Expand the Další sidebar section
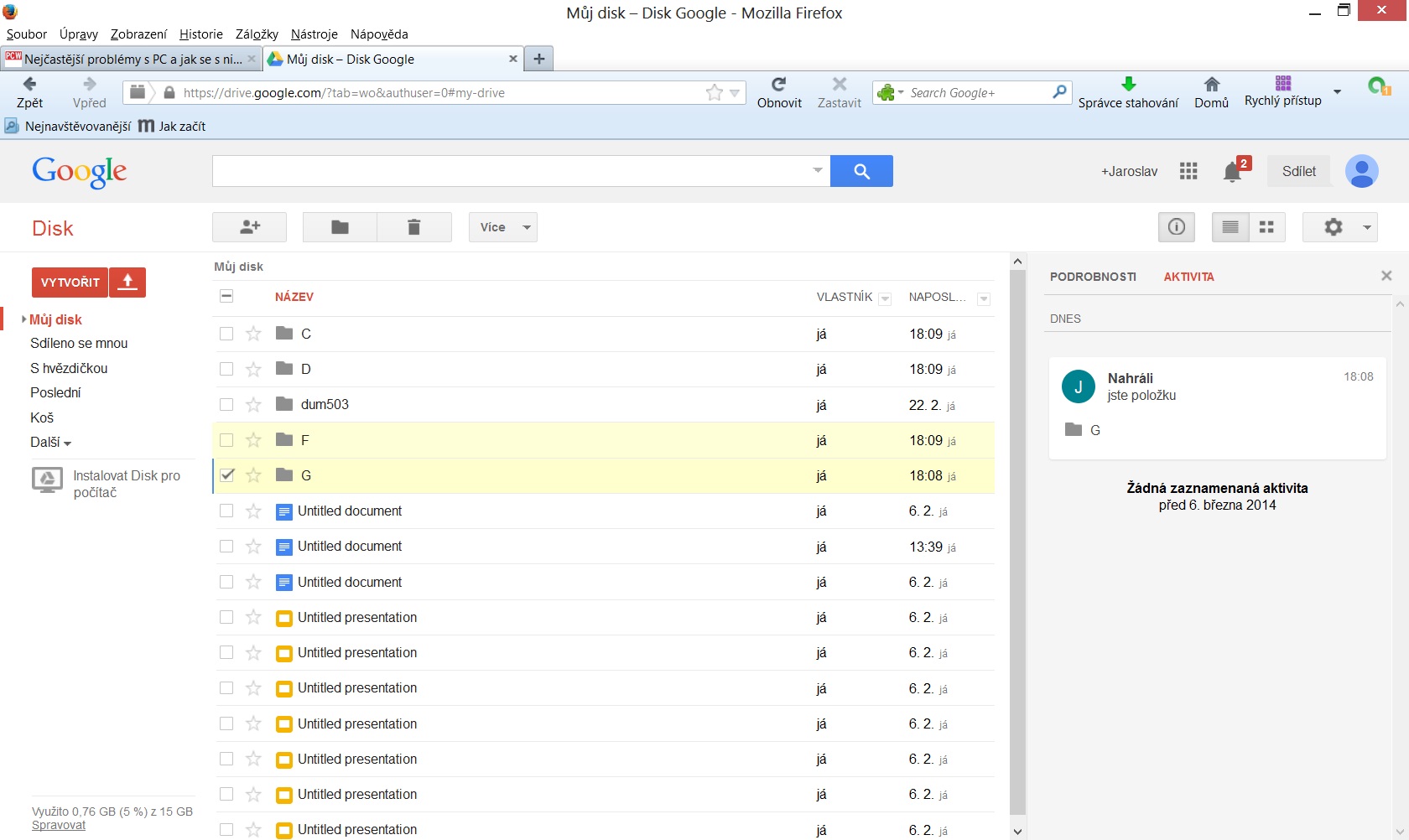 click(x=50, y=443)
